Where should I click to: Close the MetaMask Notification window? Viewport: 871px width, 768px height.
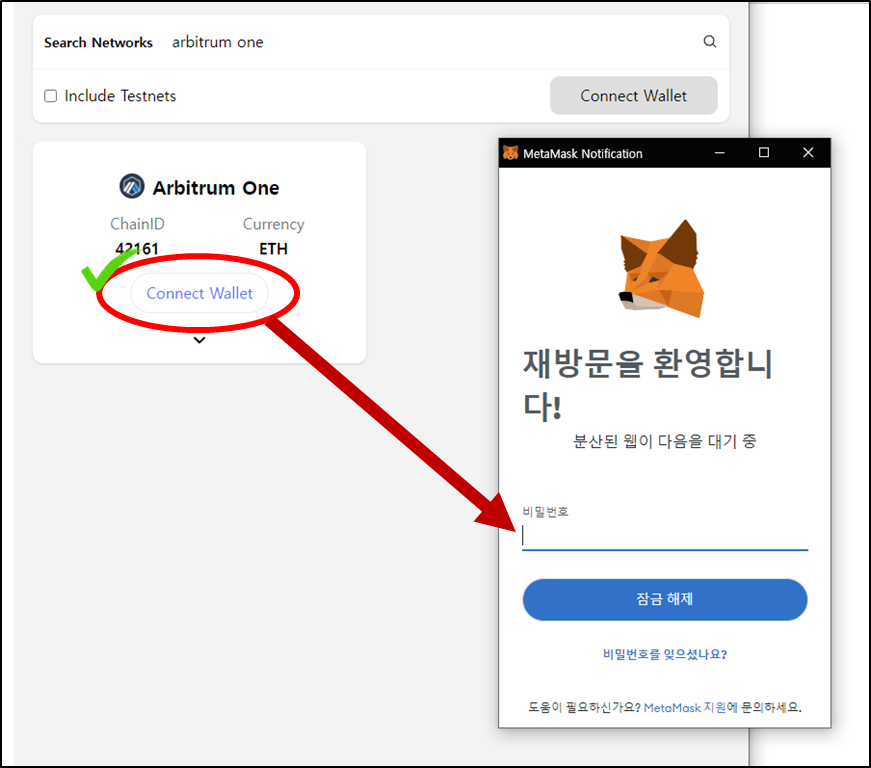808,153
